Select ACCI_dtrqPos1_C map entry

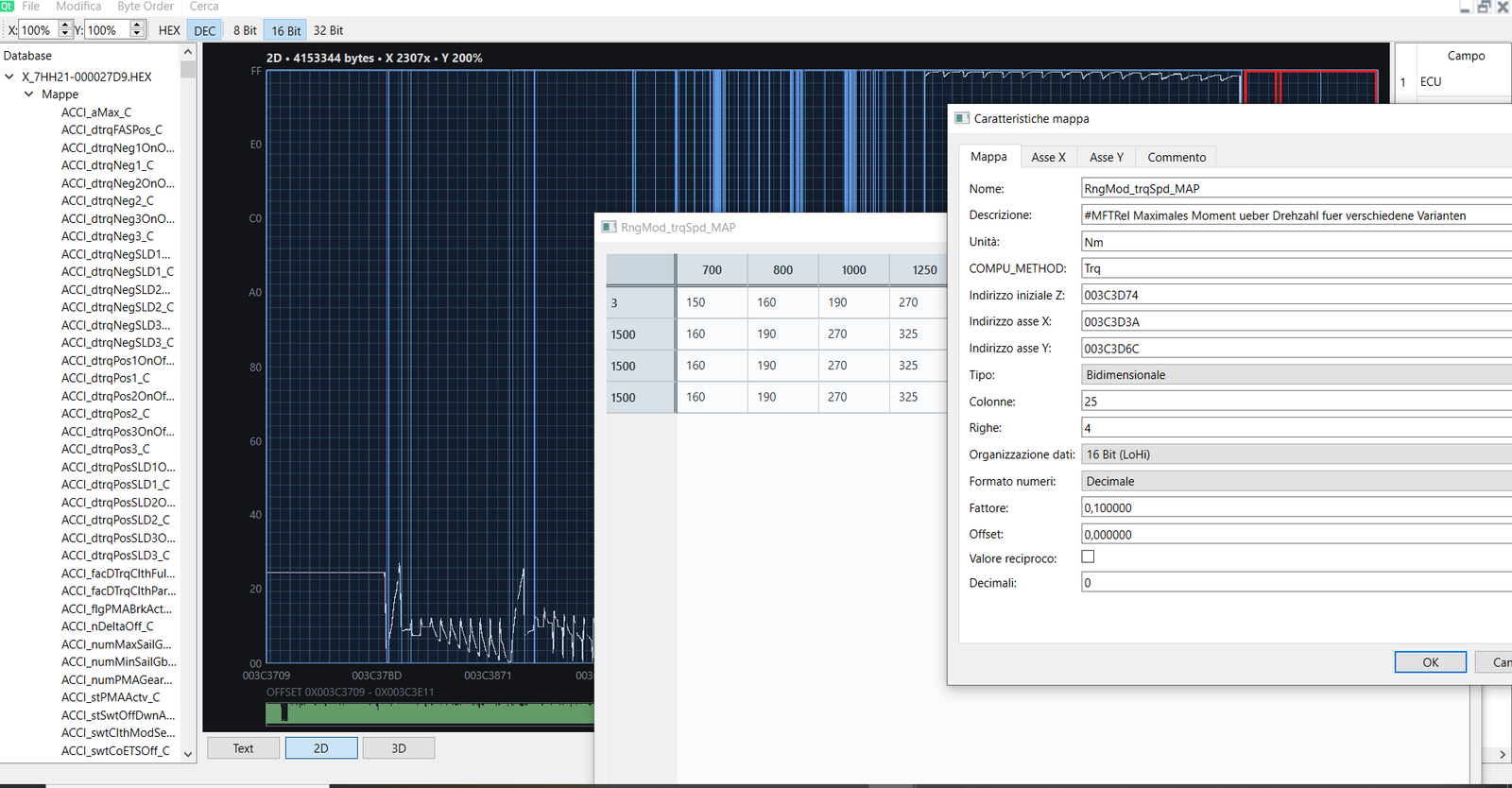point(106,378)
